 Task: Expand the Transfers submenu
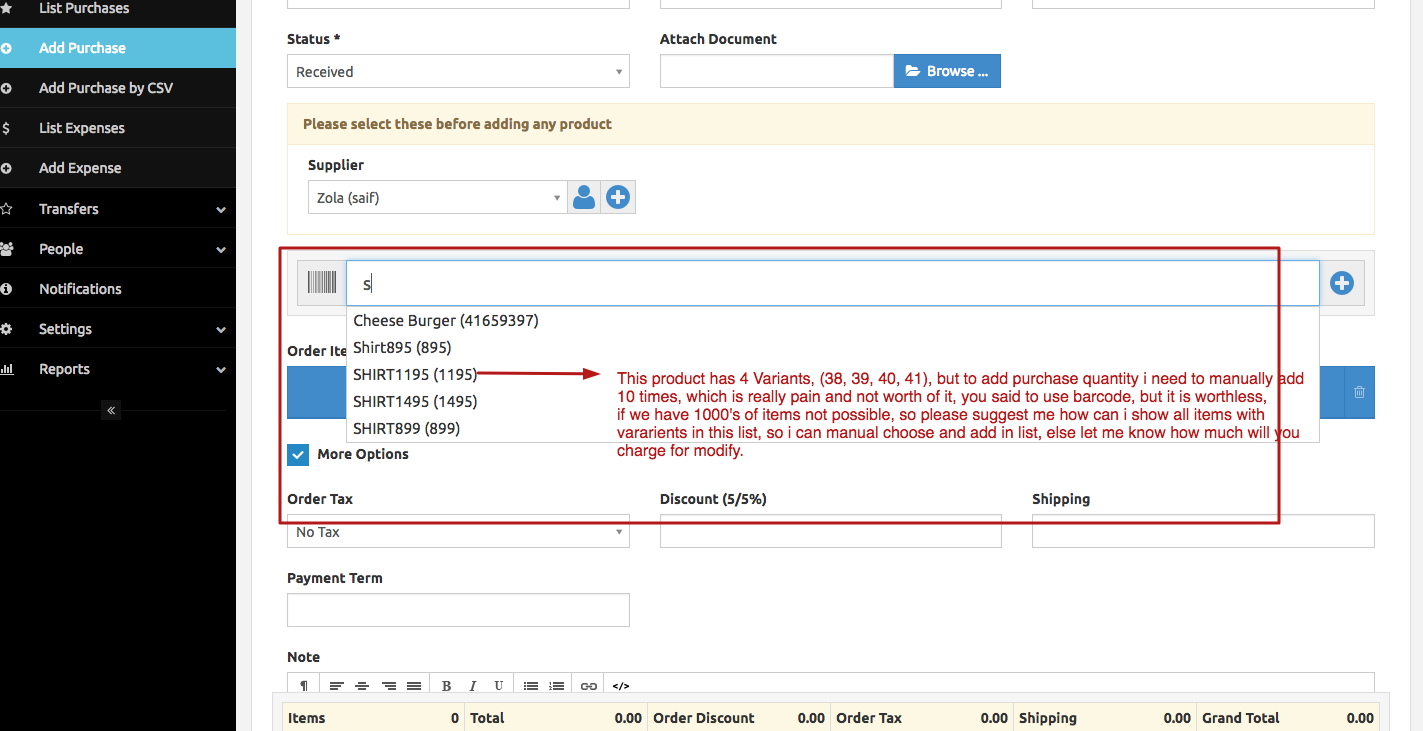[118, 209]
